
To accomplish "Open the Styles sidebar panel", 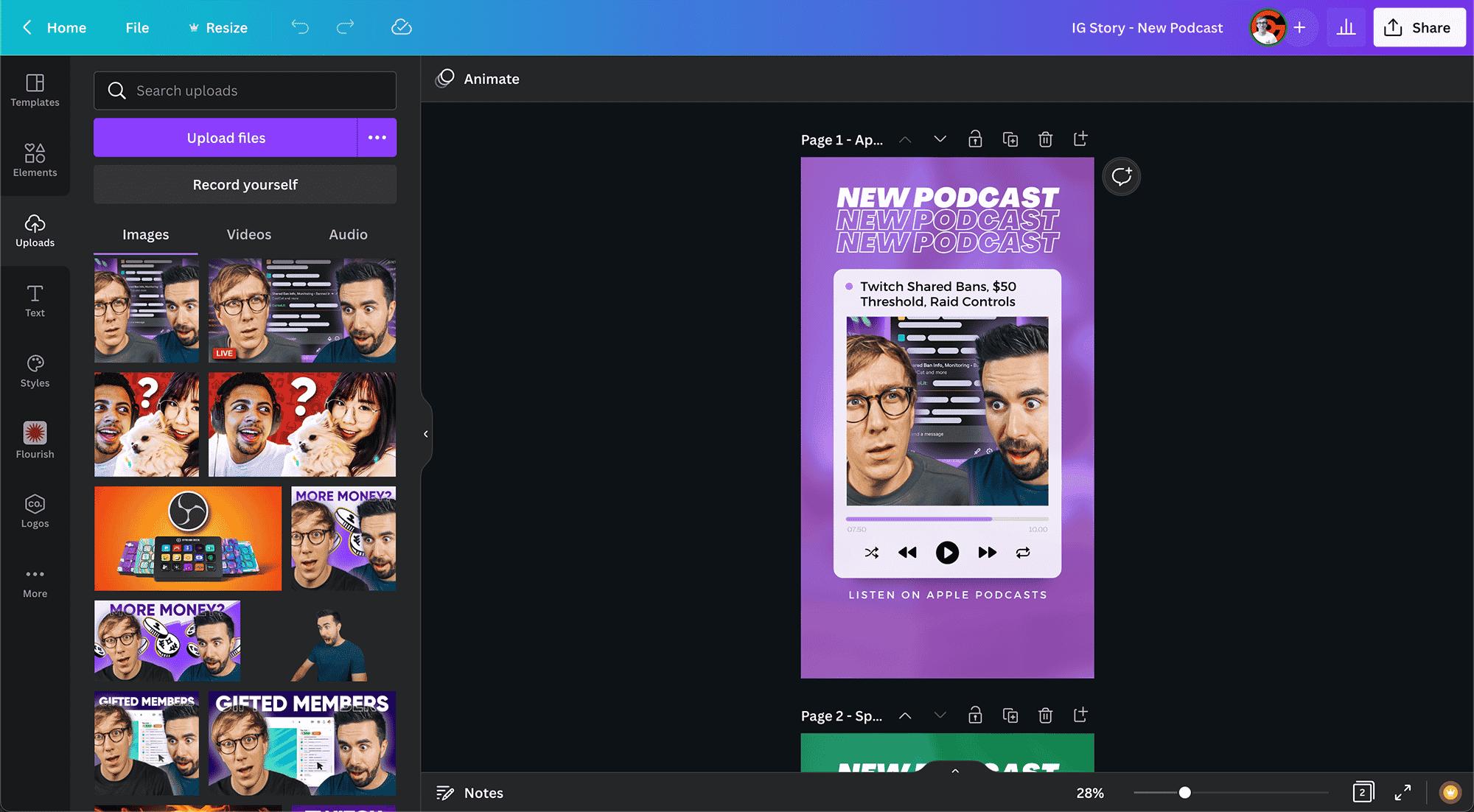I will coord(35,371).
